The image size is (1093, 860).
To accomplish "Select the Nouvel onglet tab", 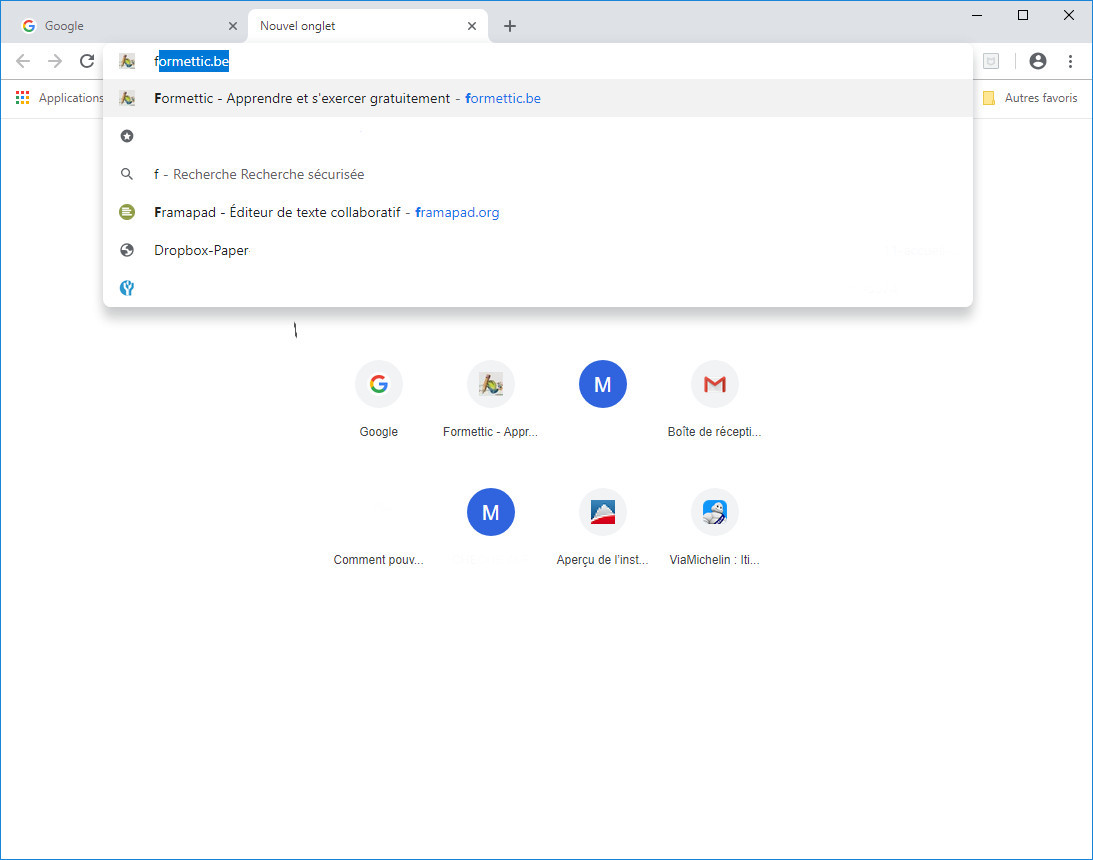I will pos(367,26).
